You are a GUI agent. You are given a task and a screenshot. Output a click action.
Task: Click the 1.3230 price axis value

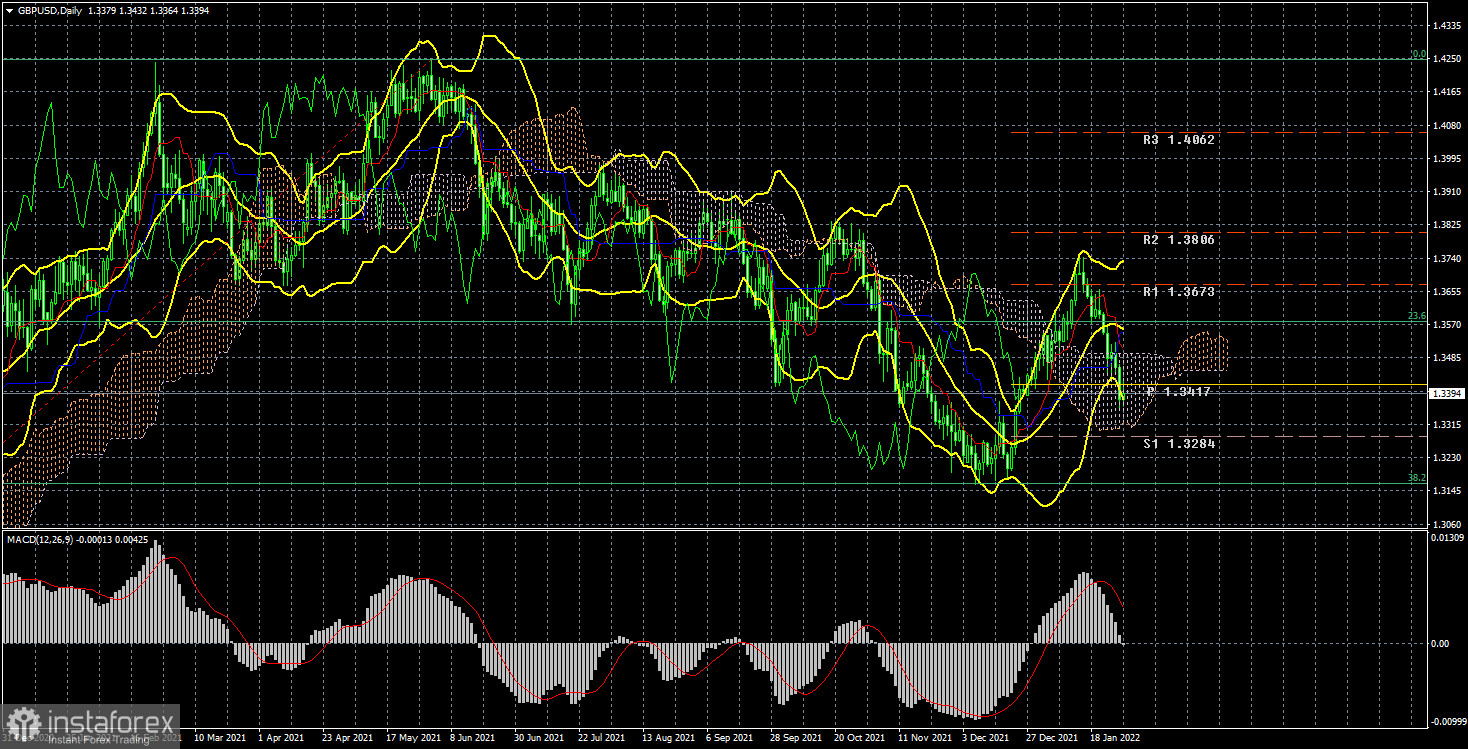pyautogui.click(x=1446, y=458)
